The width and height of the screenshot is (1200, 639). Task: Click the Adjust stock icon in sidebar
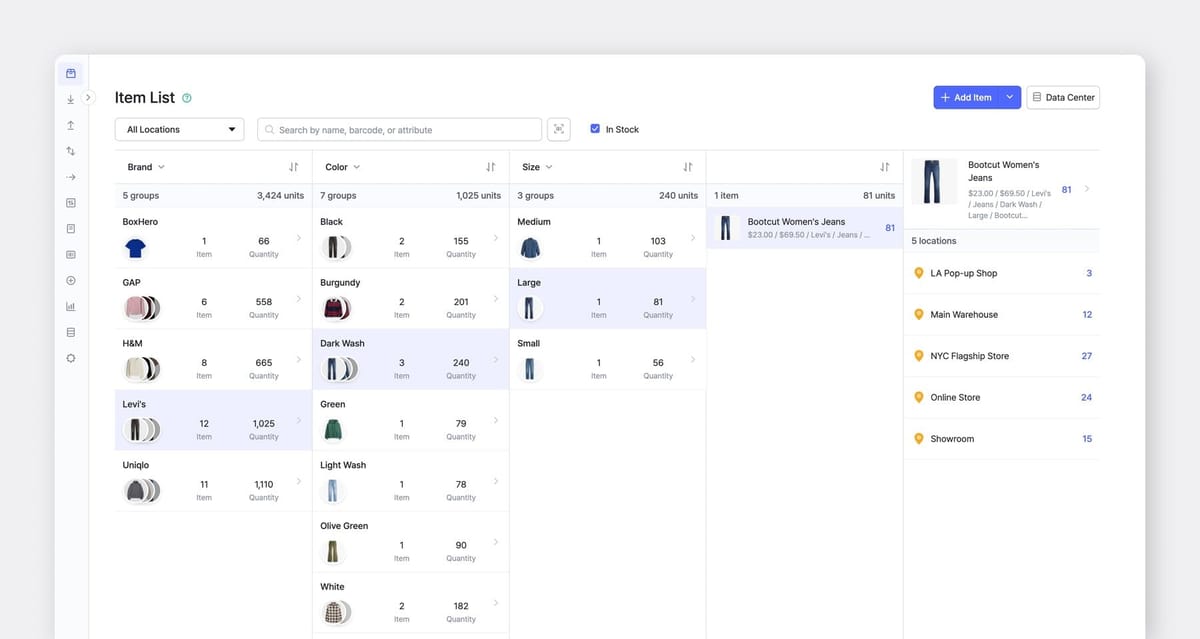coord(70,150)
